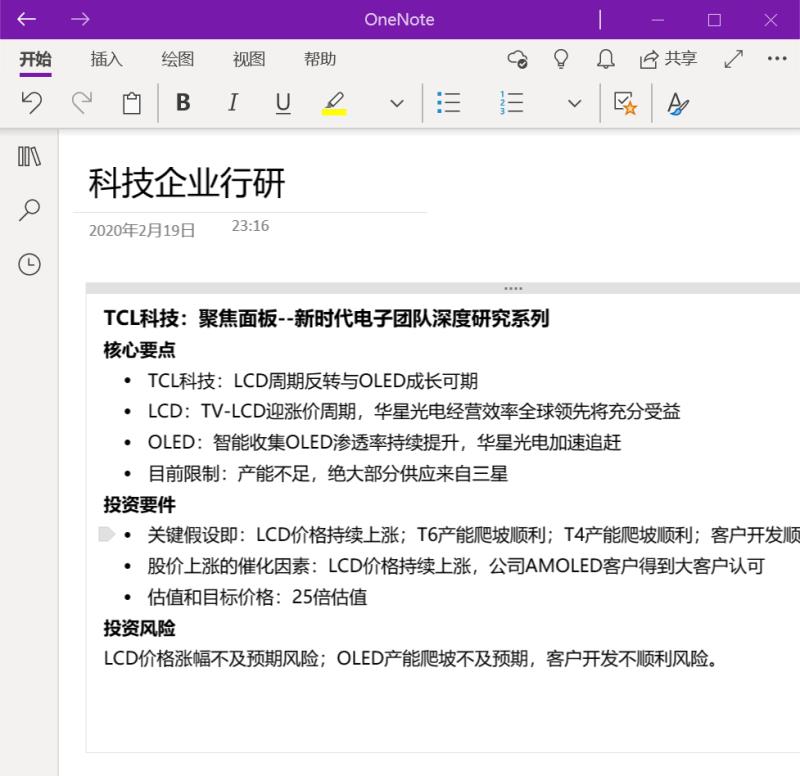Toggle bold formatting
Viewport: 800px width, 776px height.
[x=183, y=103]
